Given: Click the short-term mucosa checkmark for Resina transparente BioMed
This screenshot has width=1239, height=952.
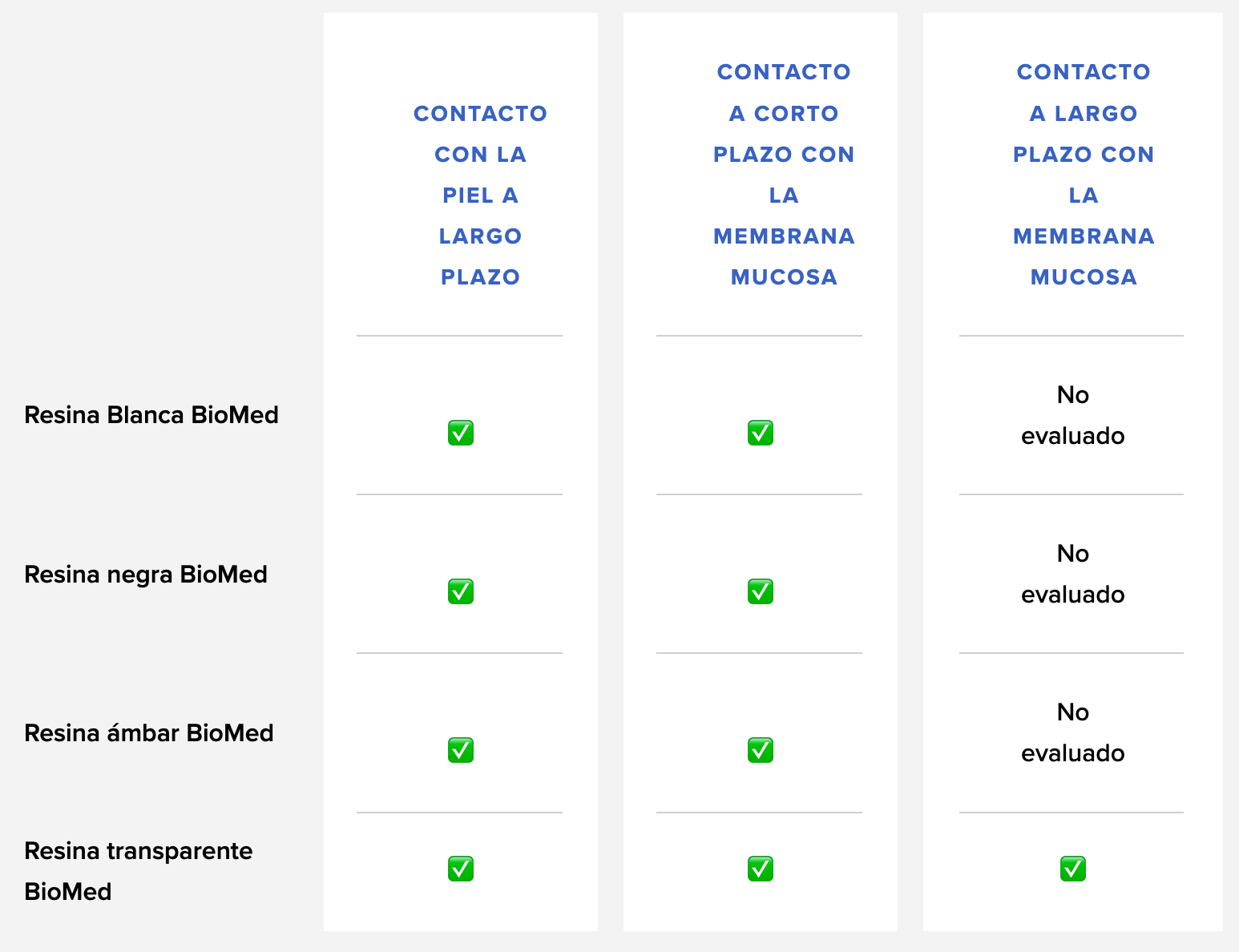Looking at the screenshot, I should [x=761, y=869].
